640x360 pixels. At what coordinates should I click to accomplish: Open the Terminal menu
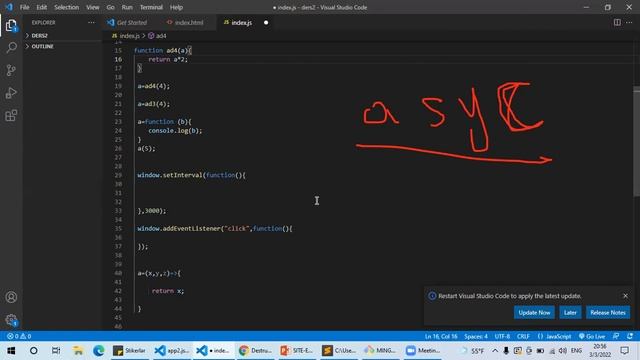pyautogui.click(x=151, y=7)
